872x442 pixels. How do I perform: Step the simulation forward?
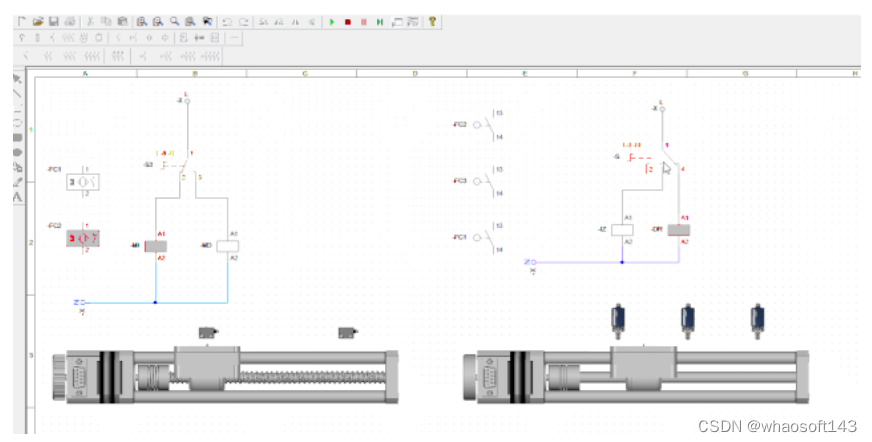pos(380,22)
